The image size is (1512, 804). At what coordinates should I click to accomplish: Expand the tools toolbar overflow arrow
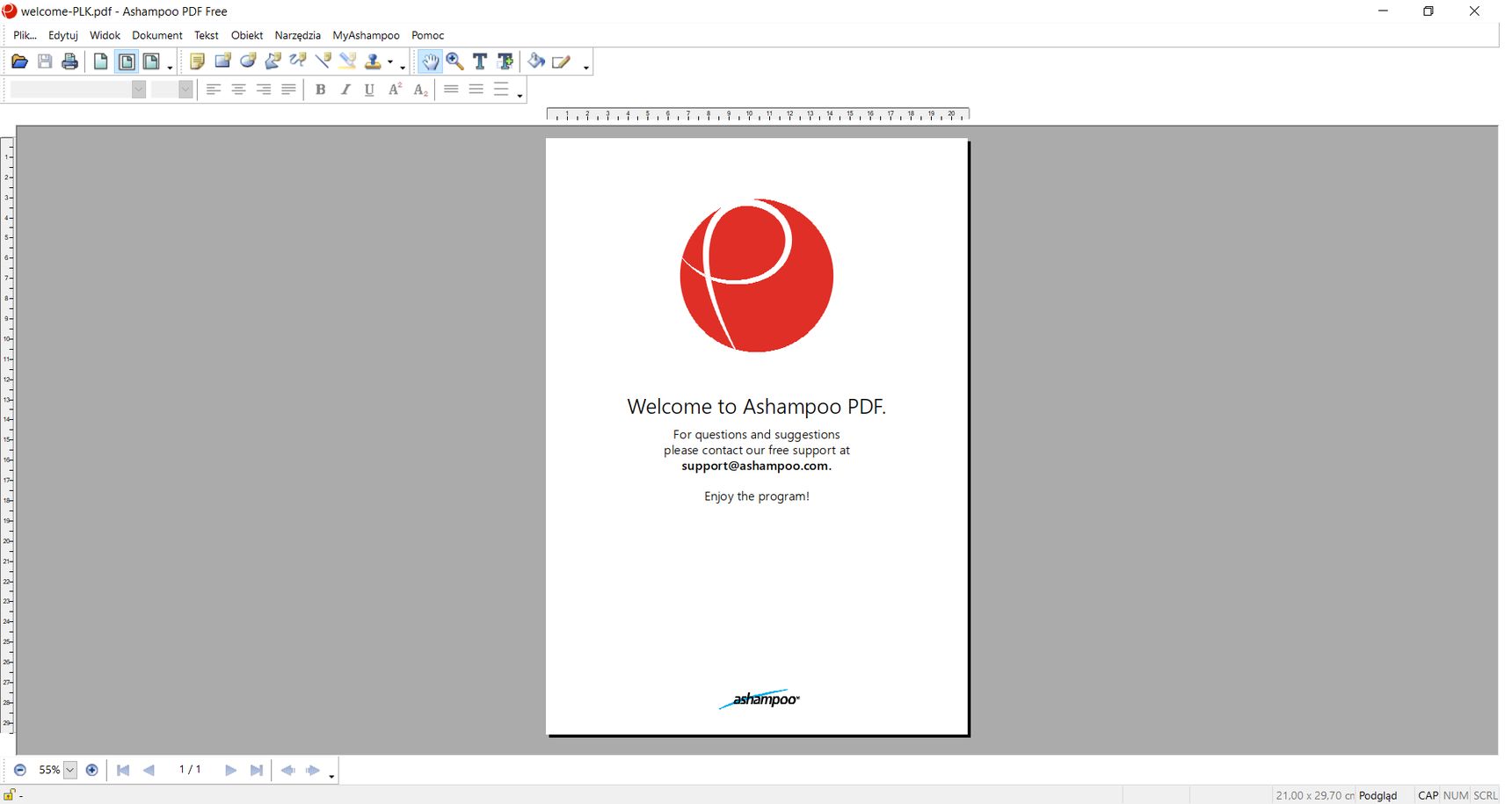586,68
